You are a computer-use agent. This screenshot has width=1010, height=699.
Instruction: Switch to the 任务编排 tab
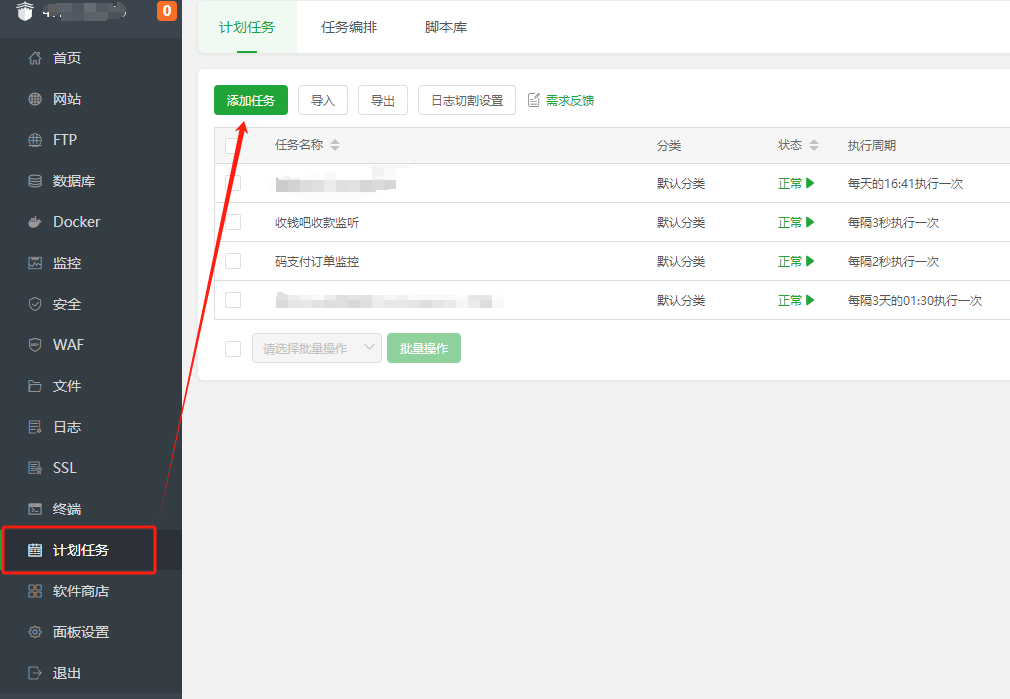coord(348,27)
